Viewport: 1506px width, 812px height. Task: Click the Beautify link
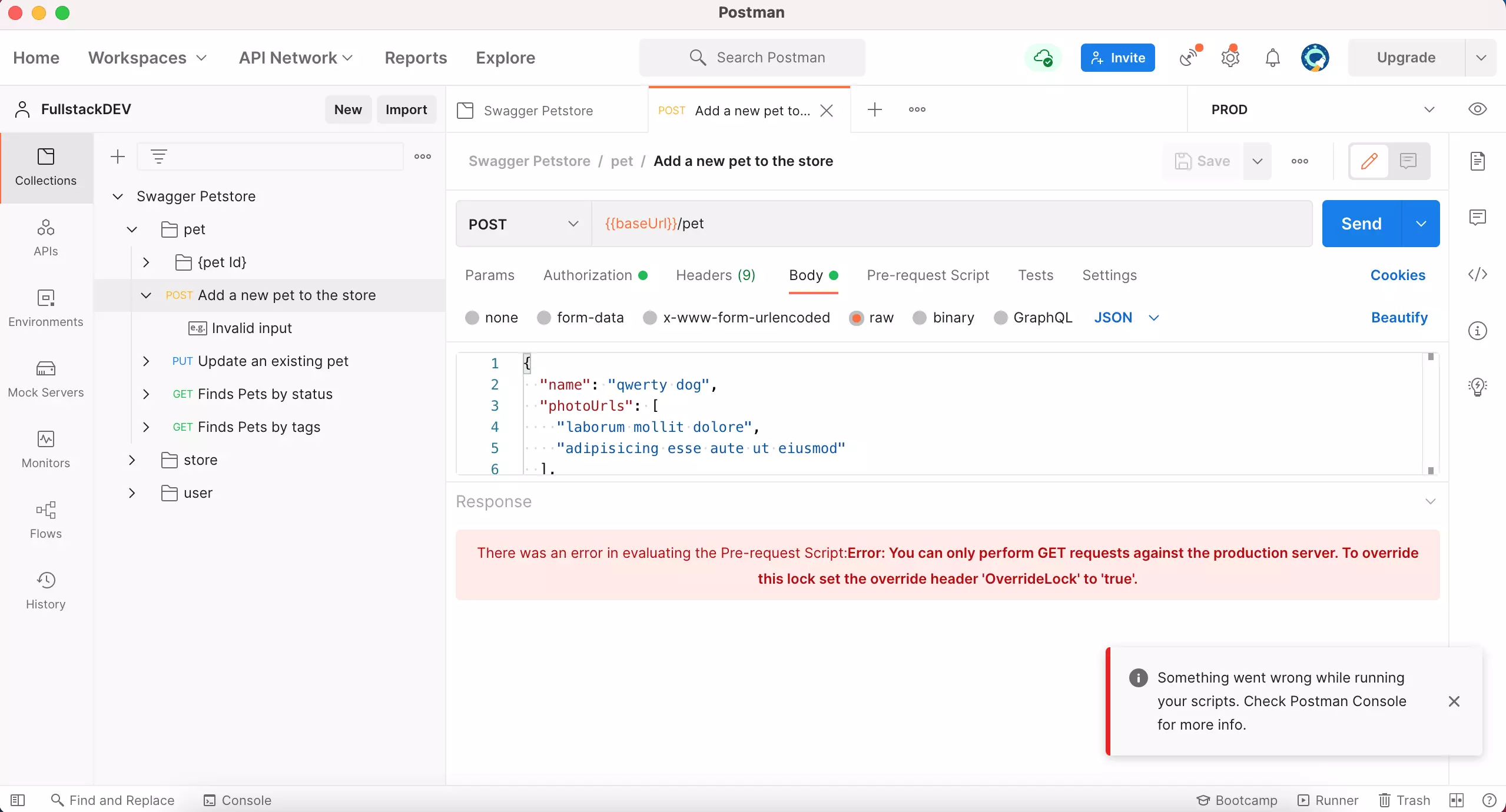click(x=1399, y=318)
